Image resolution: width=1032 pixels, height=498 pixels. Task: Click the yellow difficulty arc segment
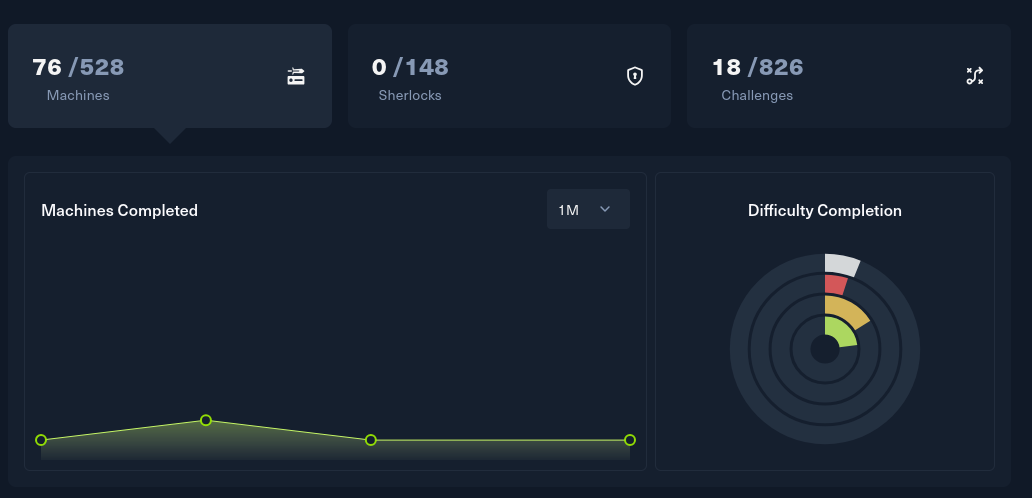click(x=846, y=311)
